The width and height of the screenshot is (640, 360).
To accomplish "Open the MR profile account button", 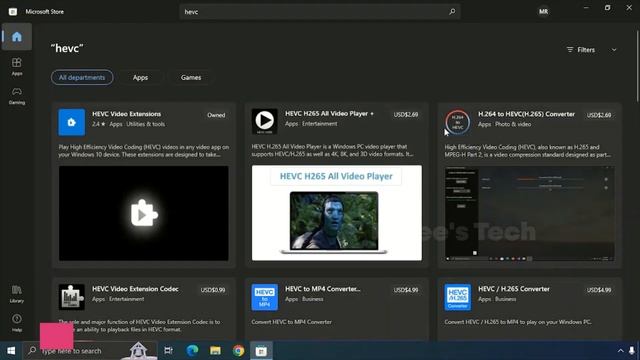I will [x=543, y=11].
